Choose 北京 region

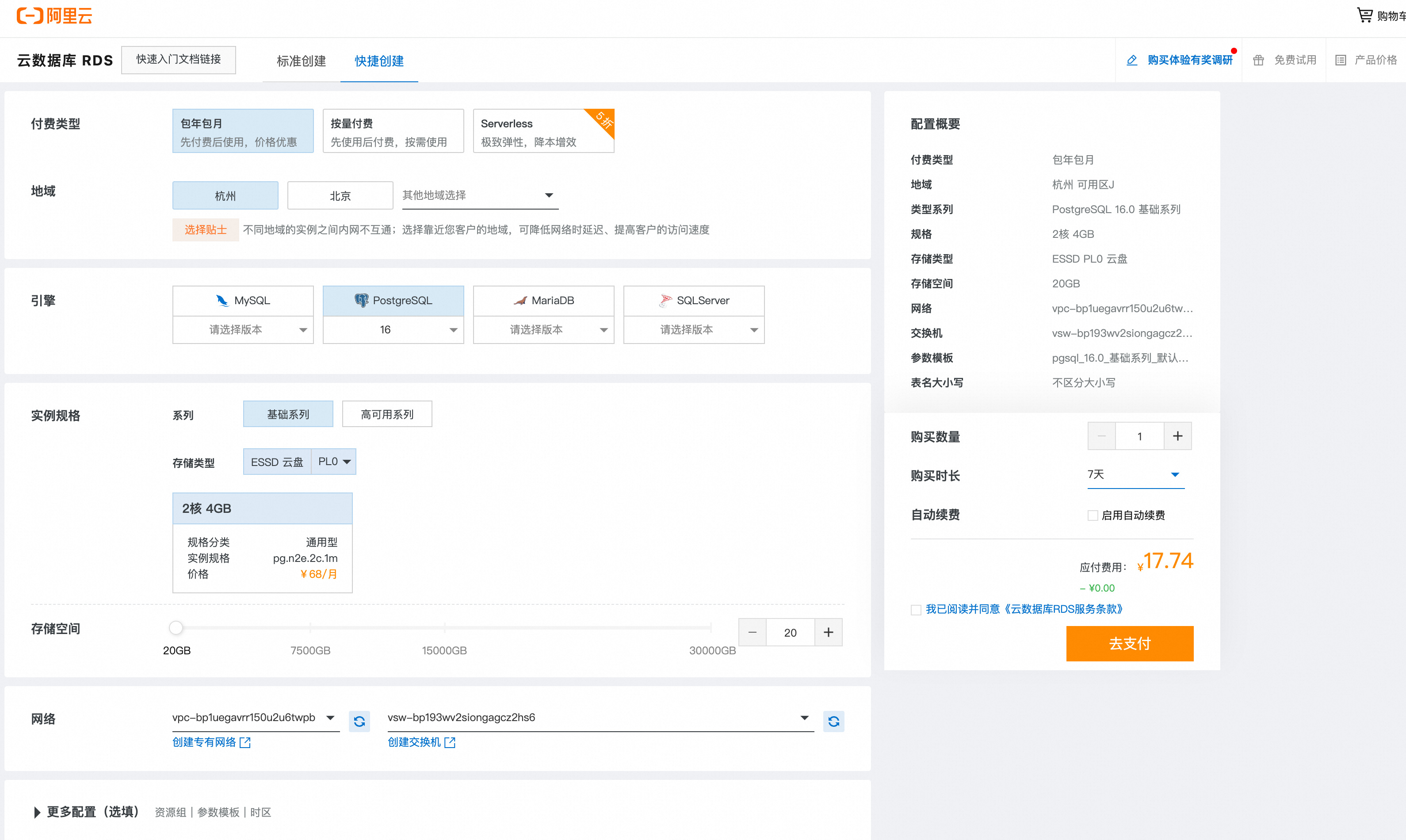point(340,195)
